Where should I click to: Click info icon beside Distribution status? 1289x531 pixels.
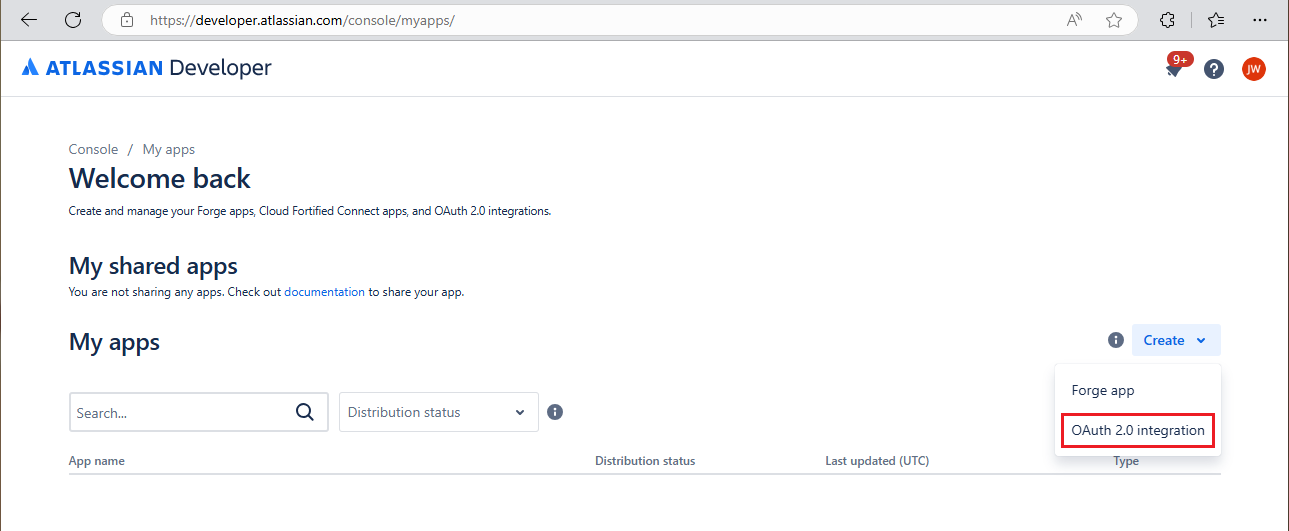point(555,412)
